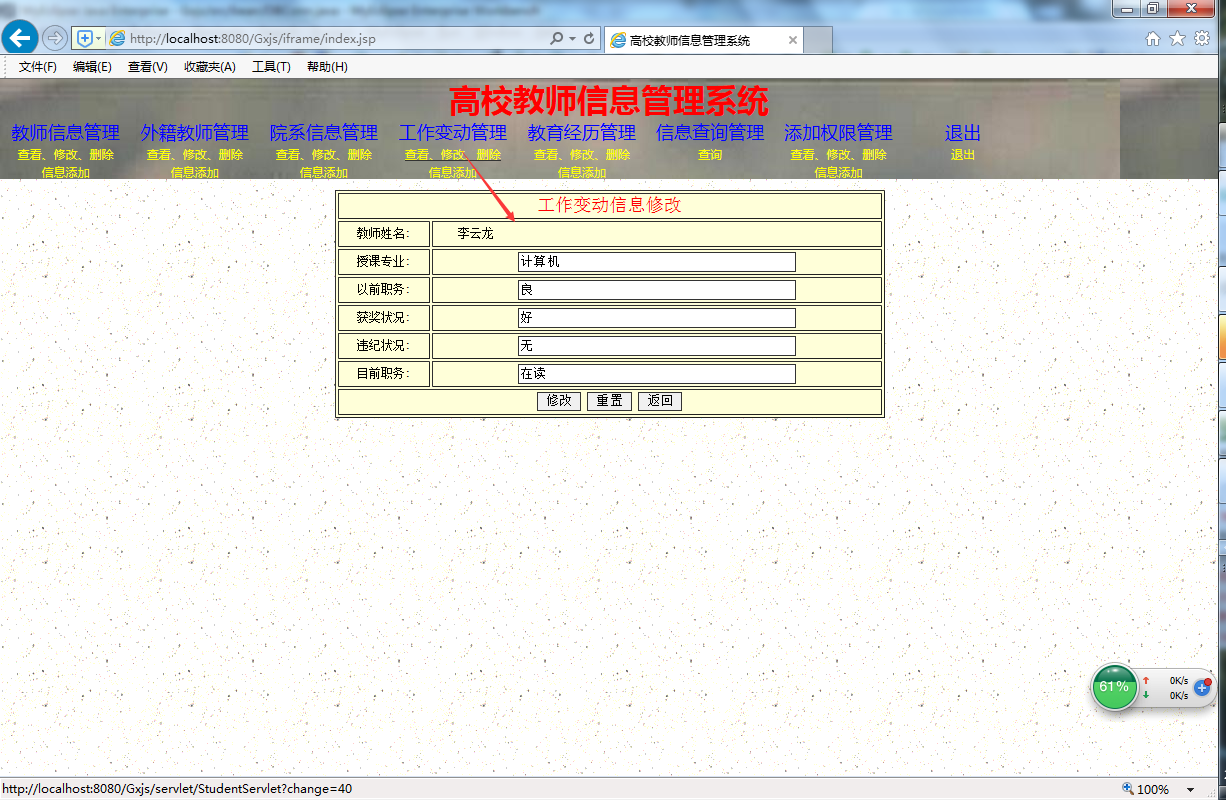
Task: Open 信息添加 under 外籍教师管理
Action: click(194, 172)
